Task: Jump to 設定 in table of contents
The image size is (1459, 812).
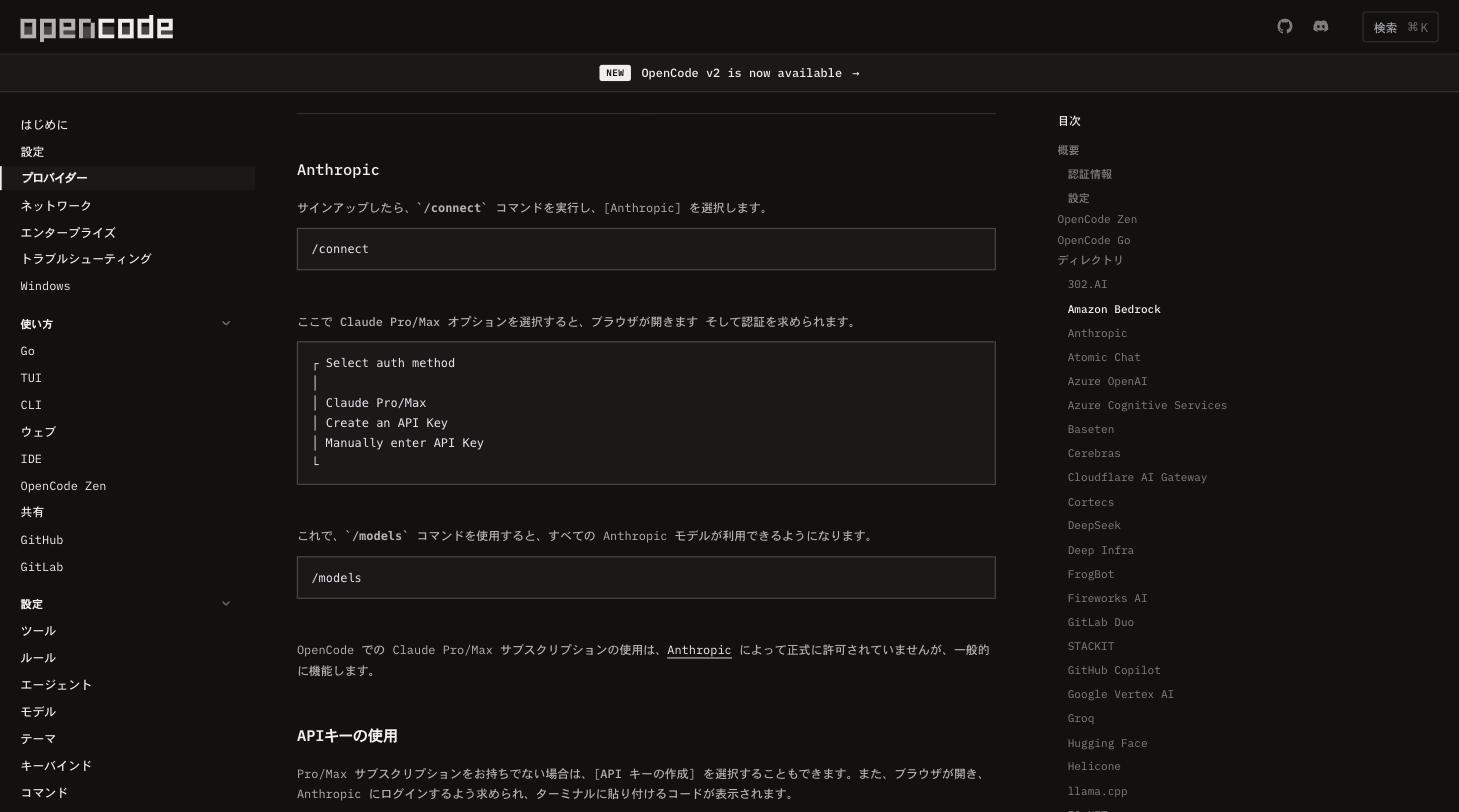Action: coord(1078,198)
